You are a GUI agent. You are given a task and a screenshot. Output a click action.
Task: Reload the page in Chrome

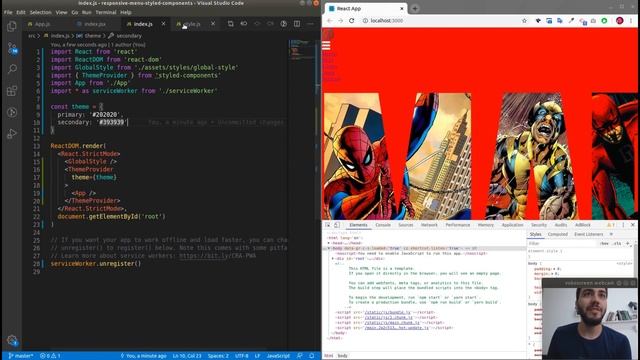(x=351, y=20)
